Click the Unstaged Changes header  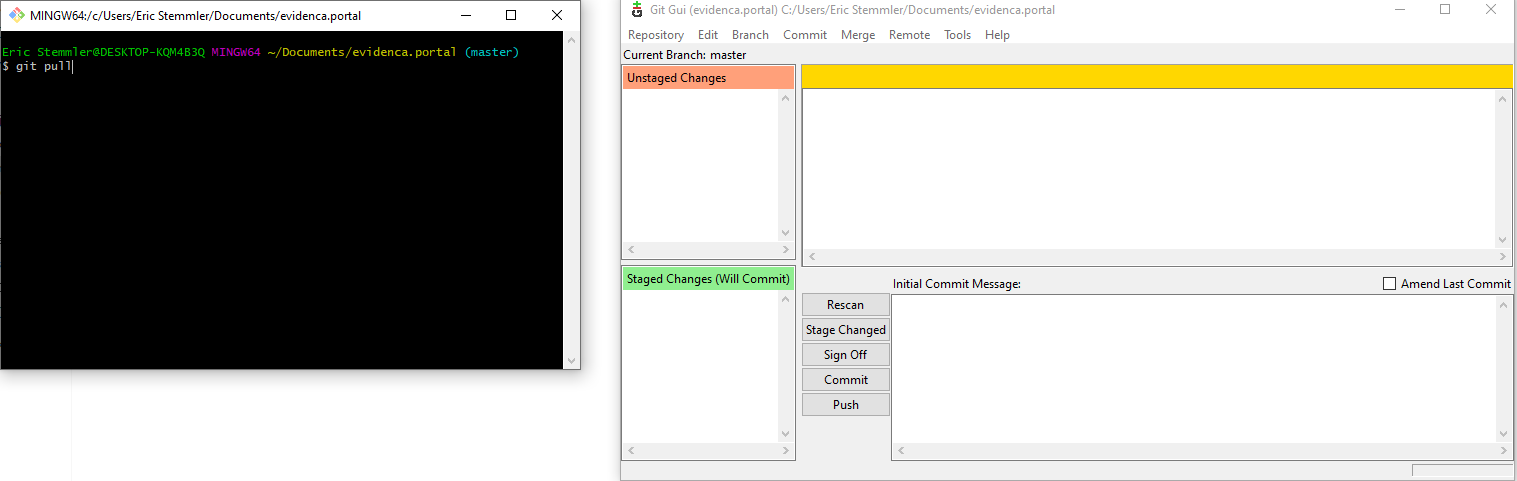click(708, 78)
